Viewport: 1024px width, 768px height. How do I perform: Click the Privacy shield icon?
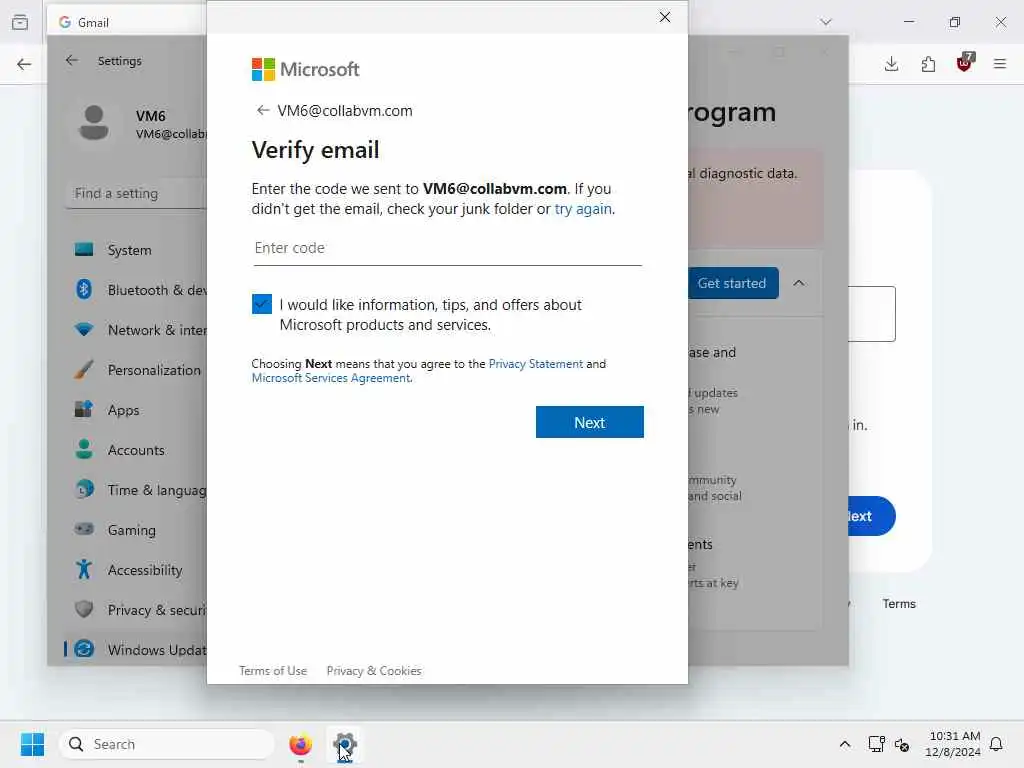click(84, 609)
